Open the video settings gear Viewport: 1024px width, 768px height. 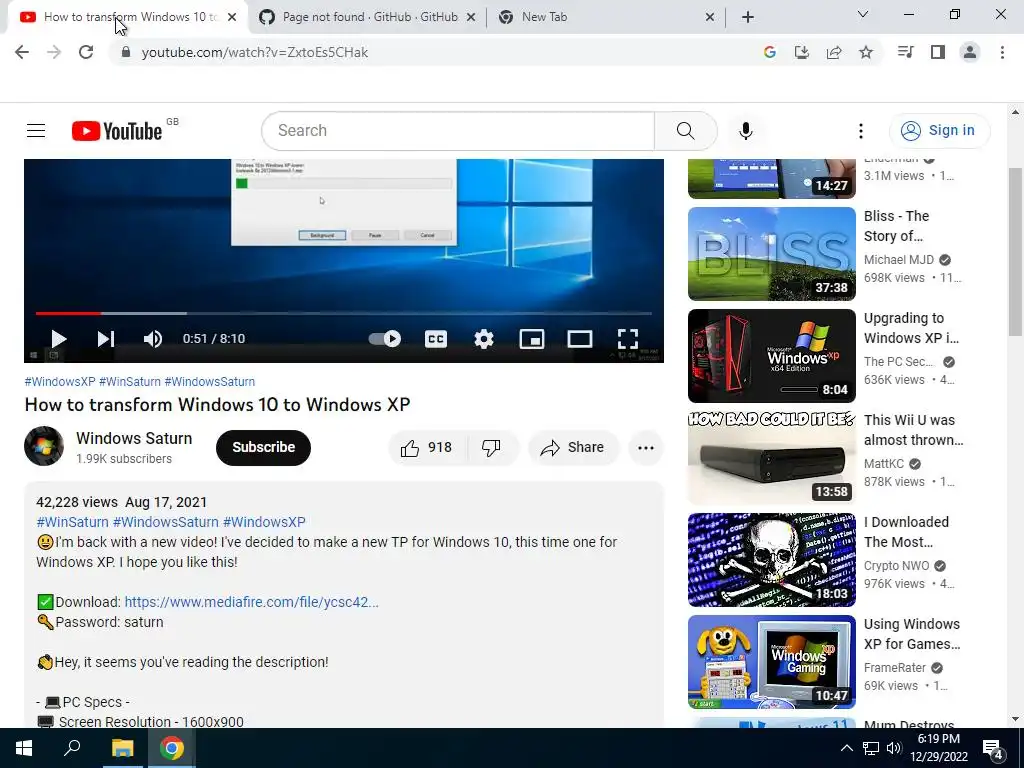pyautogui.click(x=483, y=339)
